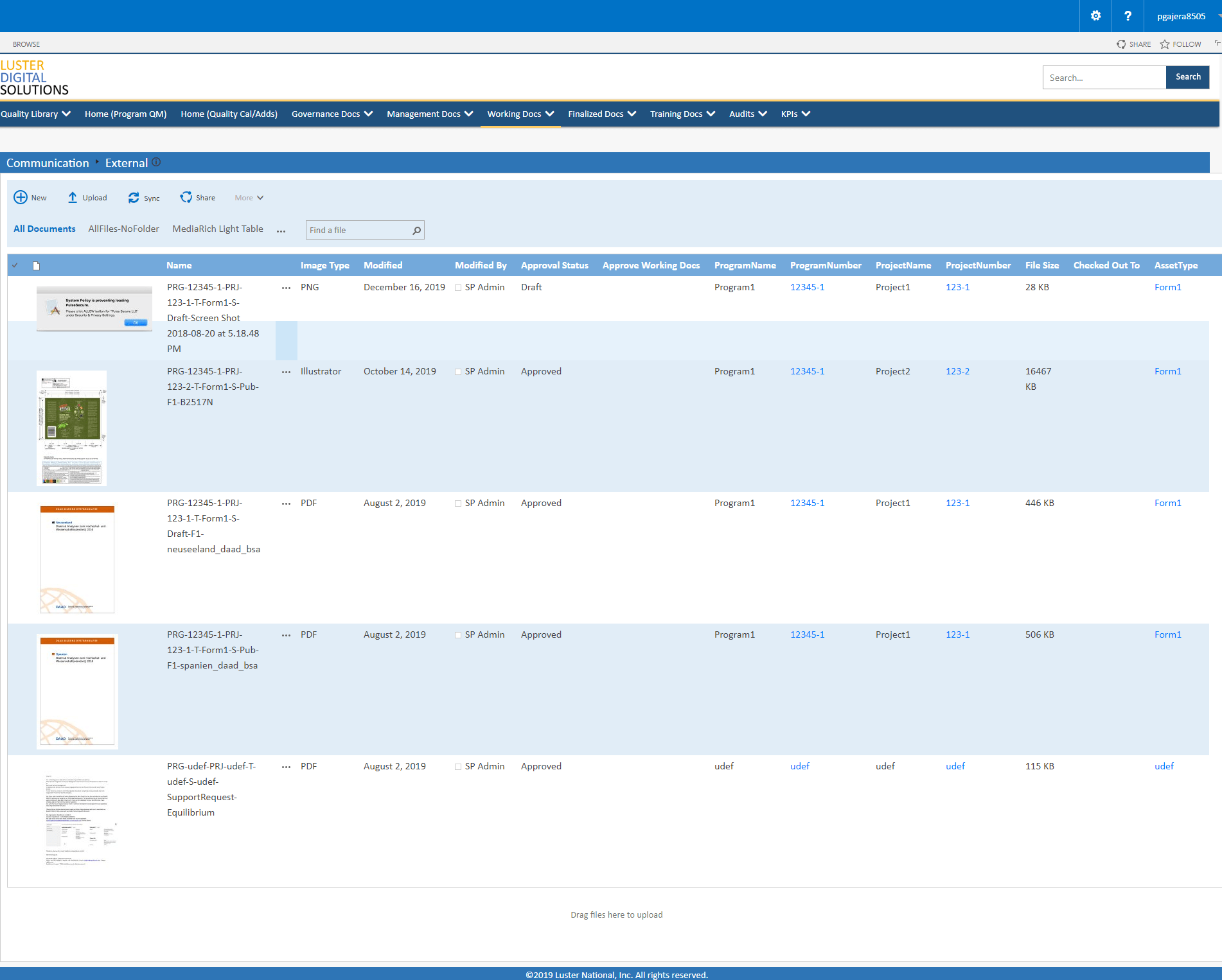
Task: Expand the More toolbar dropdown
Action: (x=249, y=198)
